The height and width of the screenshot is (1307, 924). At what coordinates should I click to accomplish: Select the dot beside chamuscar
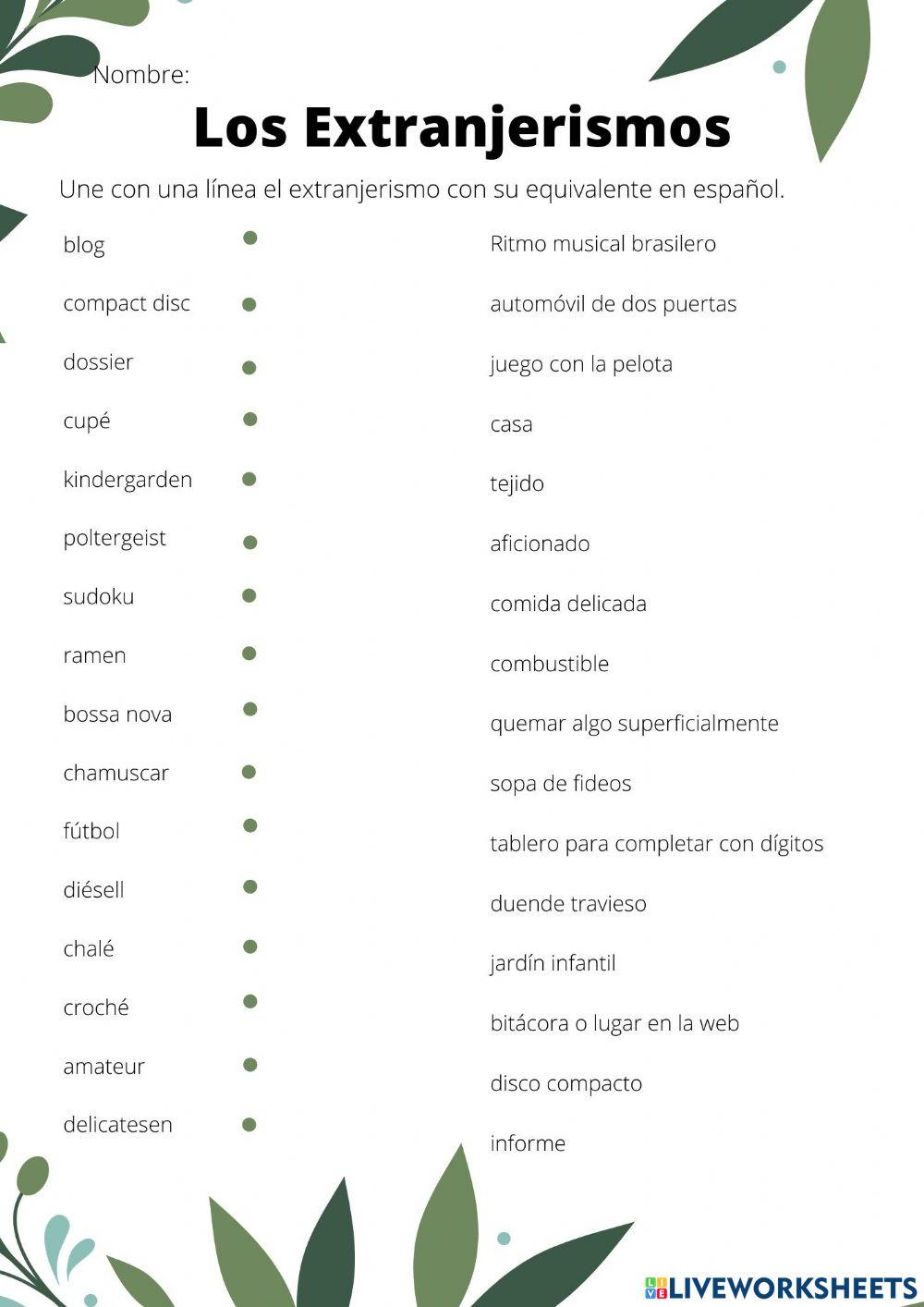tap(249, 772)
